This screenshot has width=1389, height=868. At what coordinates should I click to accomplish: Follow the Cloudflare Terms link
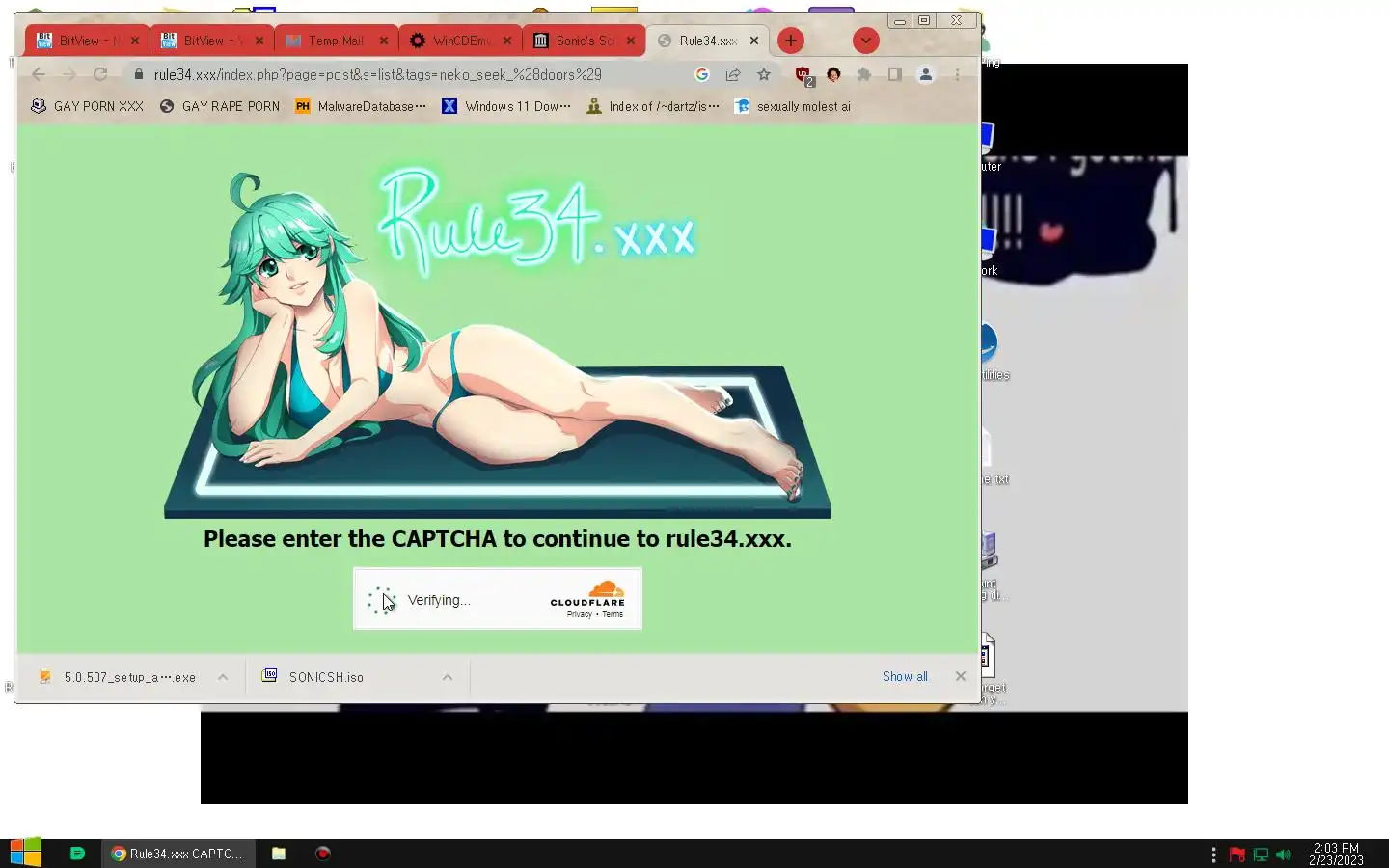pyautogui.click(x=613, y=614)
